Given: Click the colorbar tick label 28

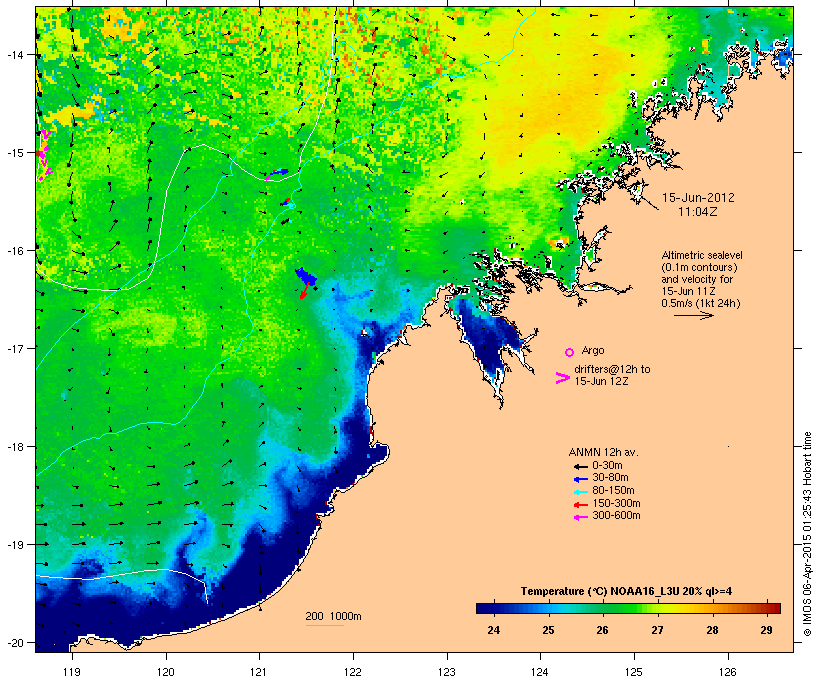Looking at the screenshot, I should pyautogui.click(x=712, y=630).
